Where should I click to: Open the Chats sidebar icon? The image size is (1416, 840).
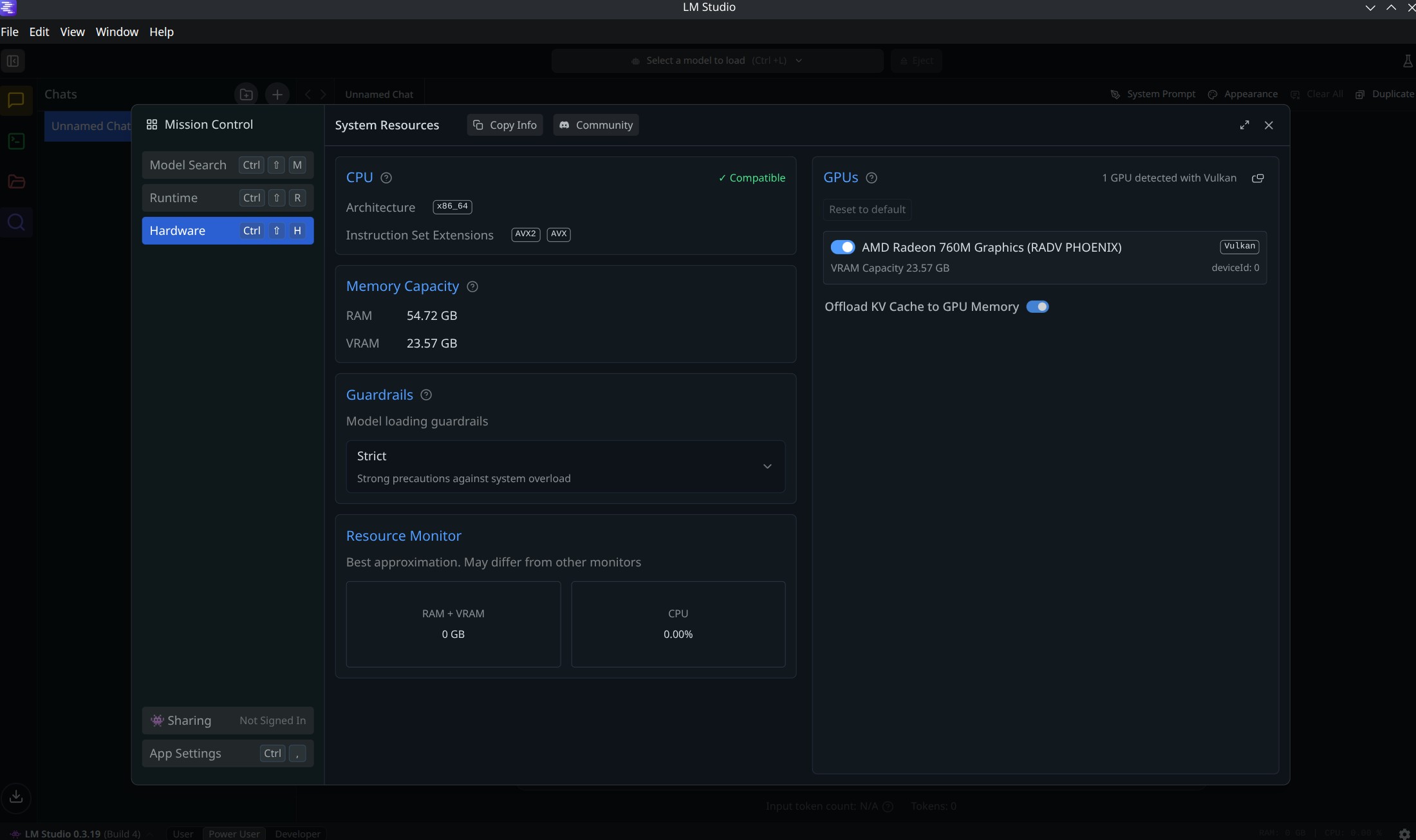point(16,100)
